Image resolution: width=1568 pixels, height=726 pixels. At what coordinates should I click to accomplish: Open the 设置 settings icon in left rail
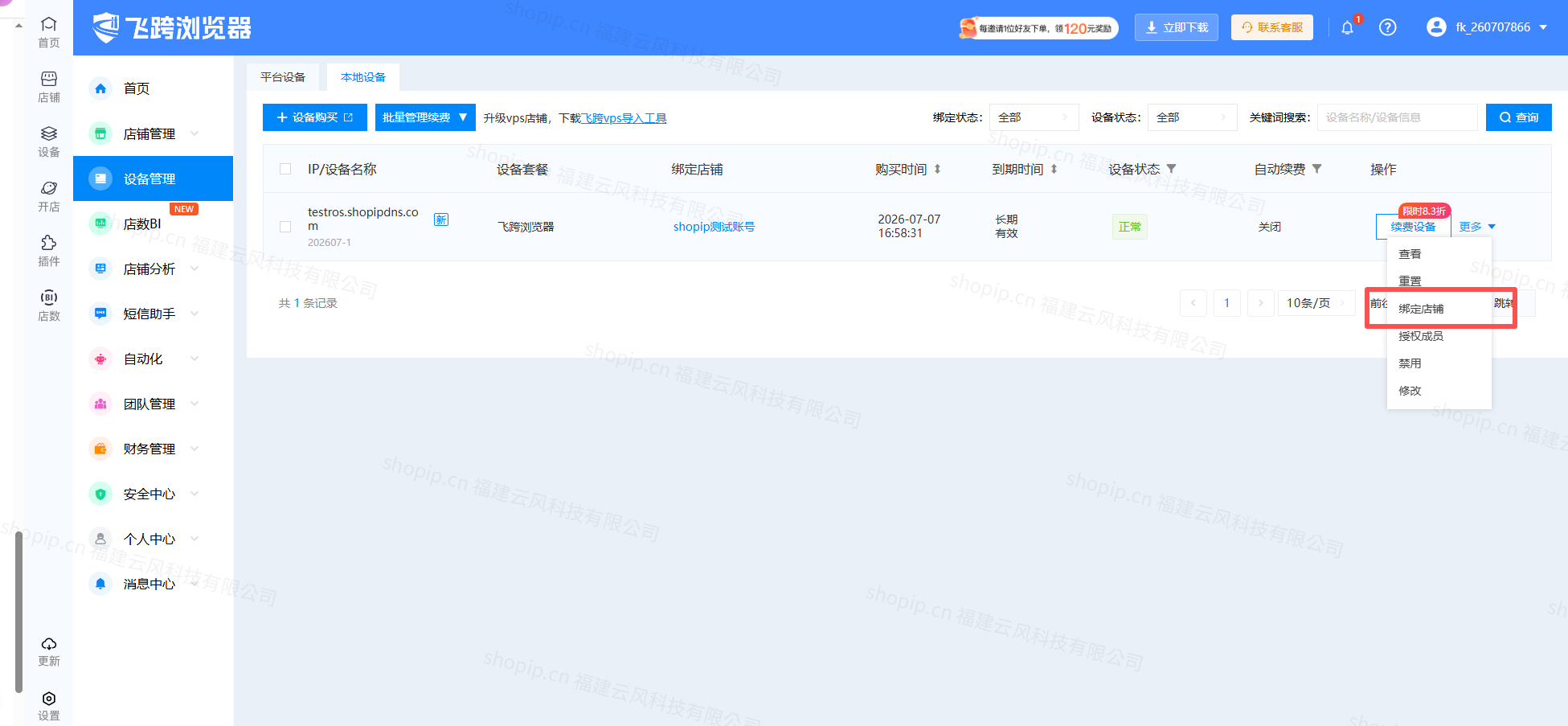point(49,698)
